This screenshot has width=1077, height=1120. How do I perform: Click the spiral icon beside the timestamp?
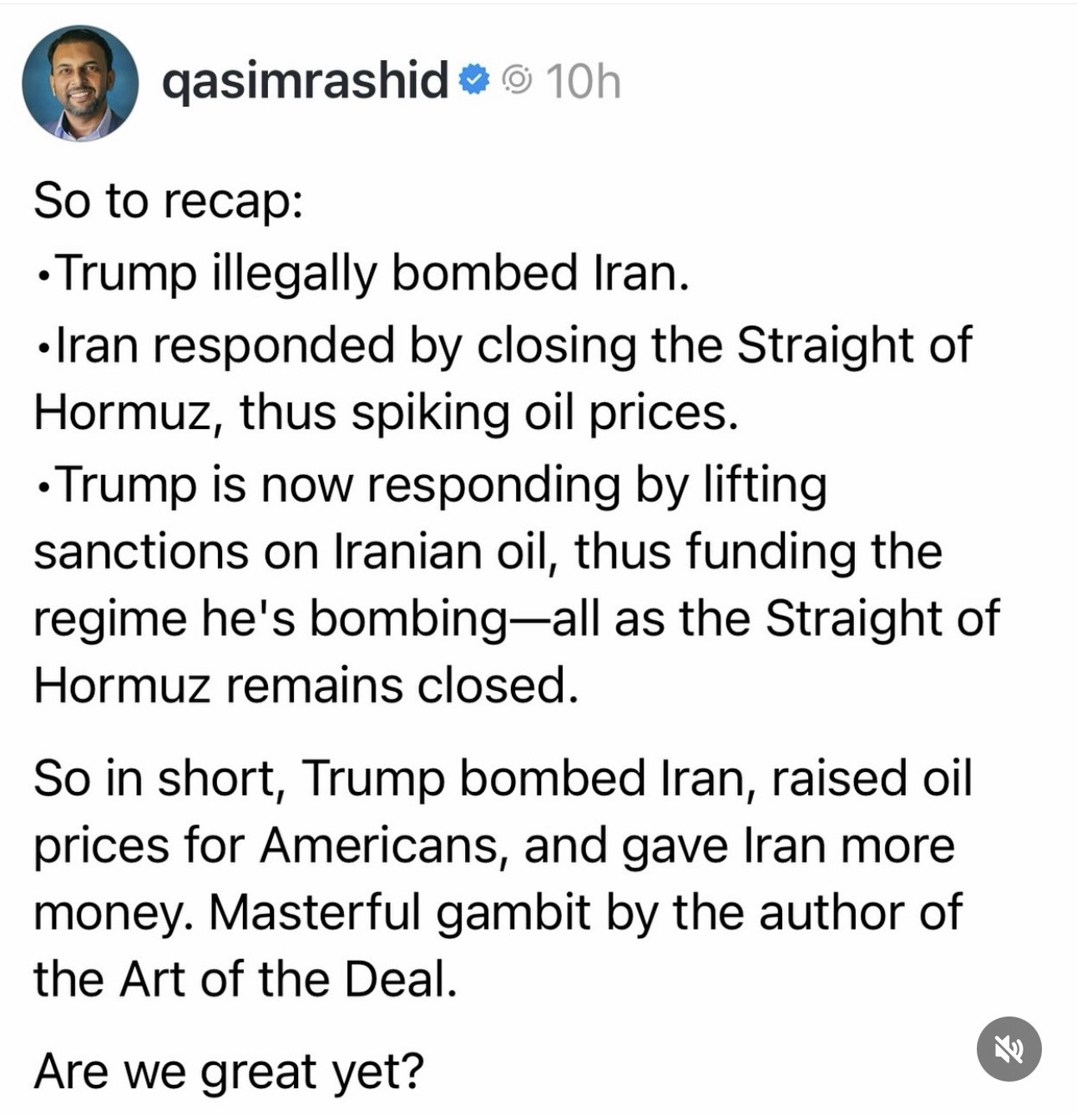pos(518,80)
